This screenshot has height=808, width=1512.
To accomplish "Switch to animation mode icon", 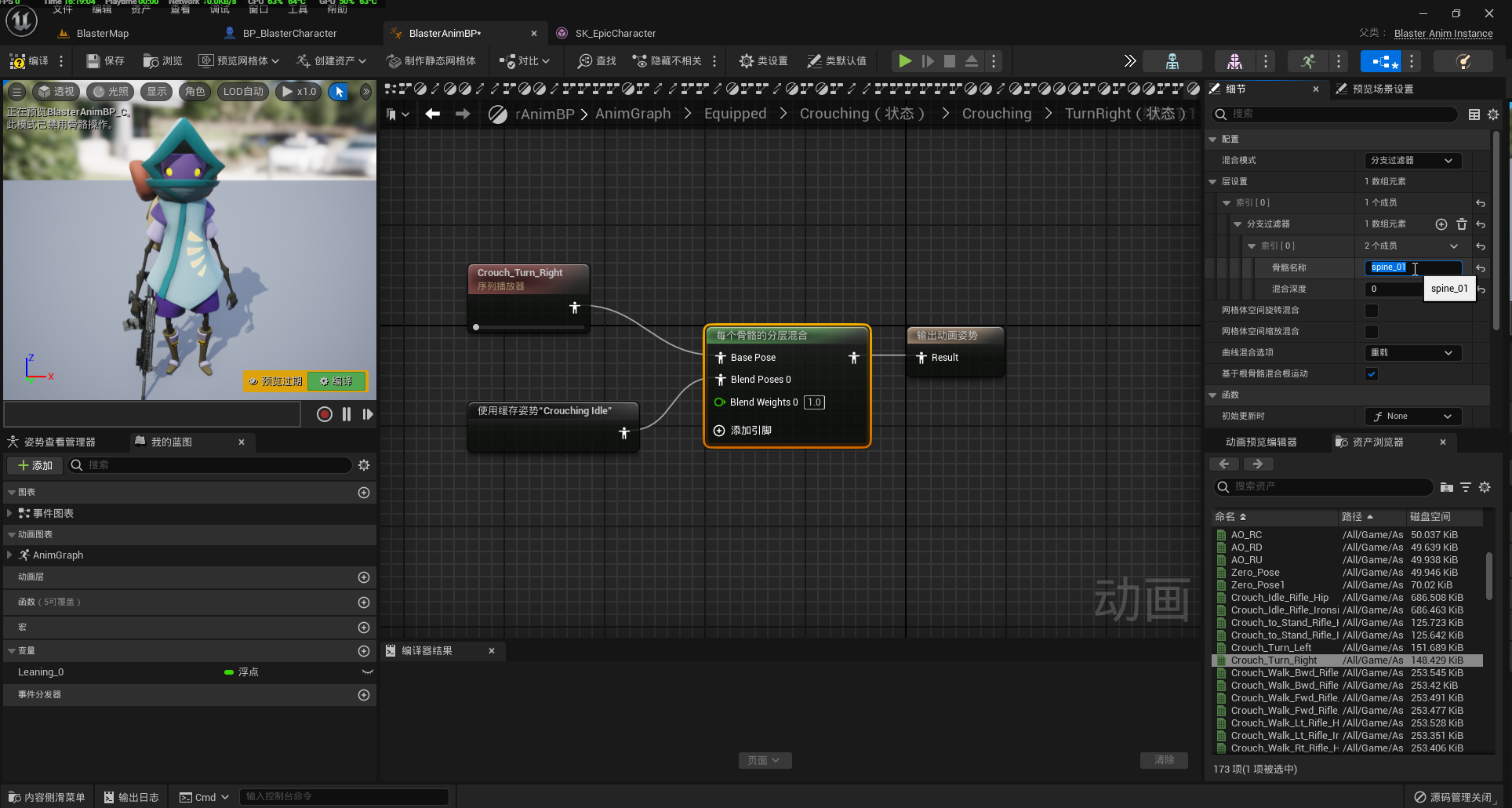I will [1307, 61].
